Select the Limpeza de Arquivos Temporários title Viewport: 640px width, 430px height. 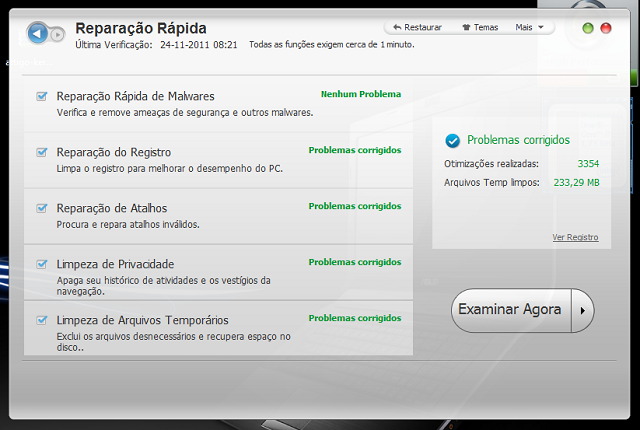tap(142, 320)
